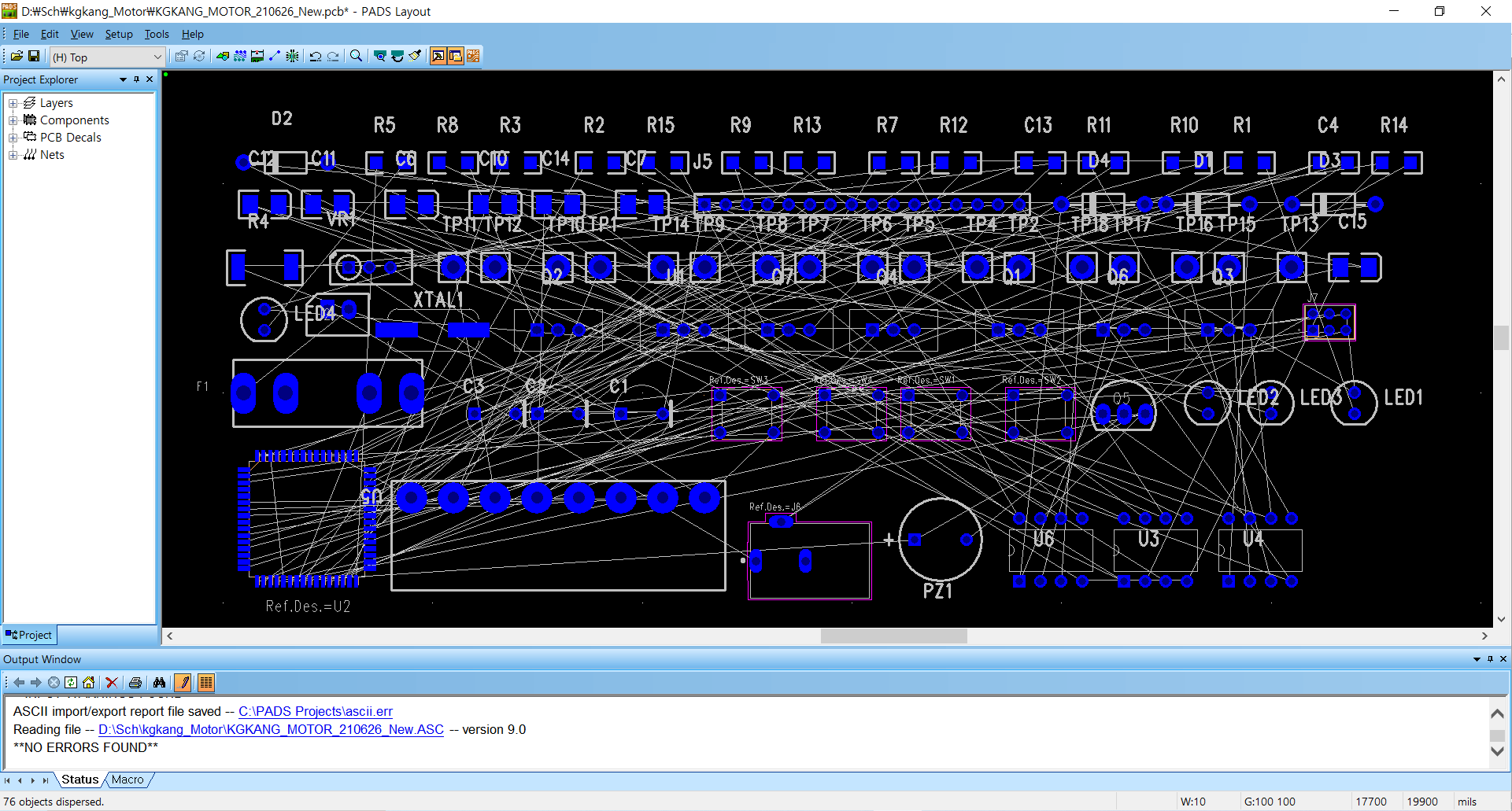
Task: Expand the Layers tree node
Action: pos(13,103)
